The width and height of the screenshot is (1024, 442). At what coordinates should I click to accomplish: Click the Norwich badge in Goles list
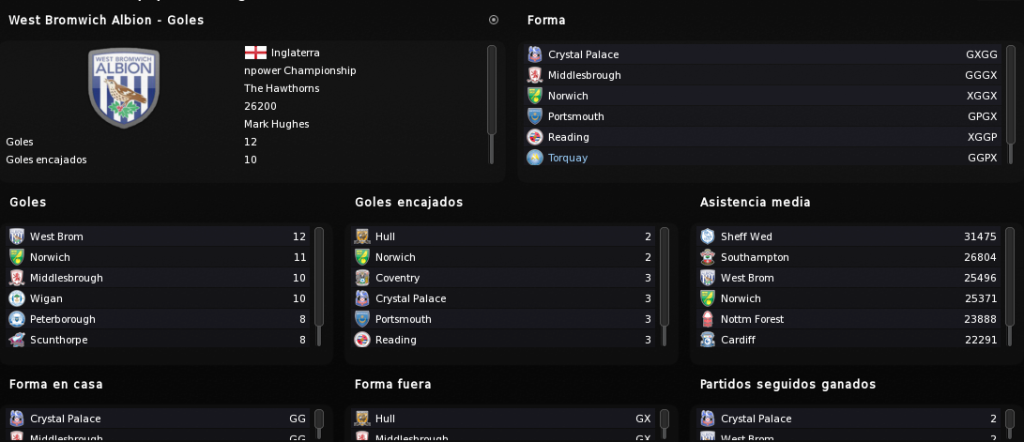pyautogui.click(x=17, y=257)
